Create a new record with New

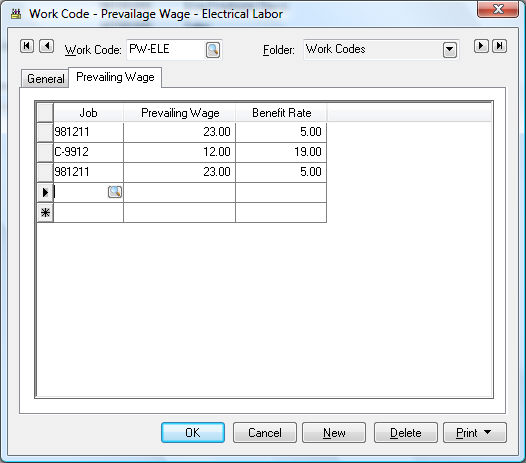(334, 432)
